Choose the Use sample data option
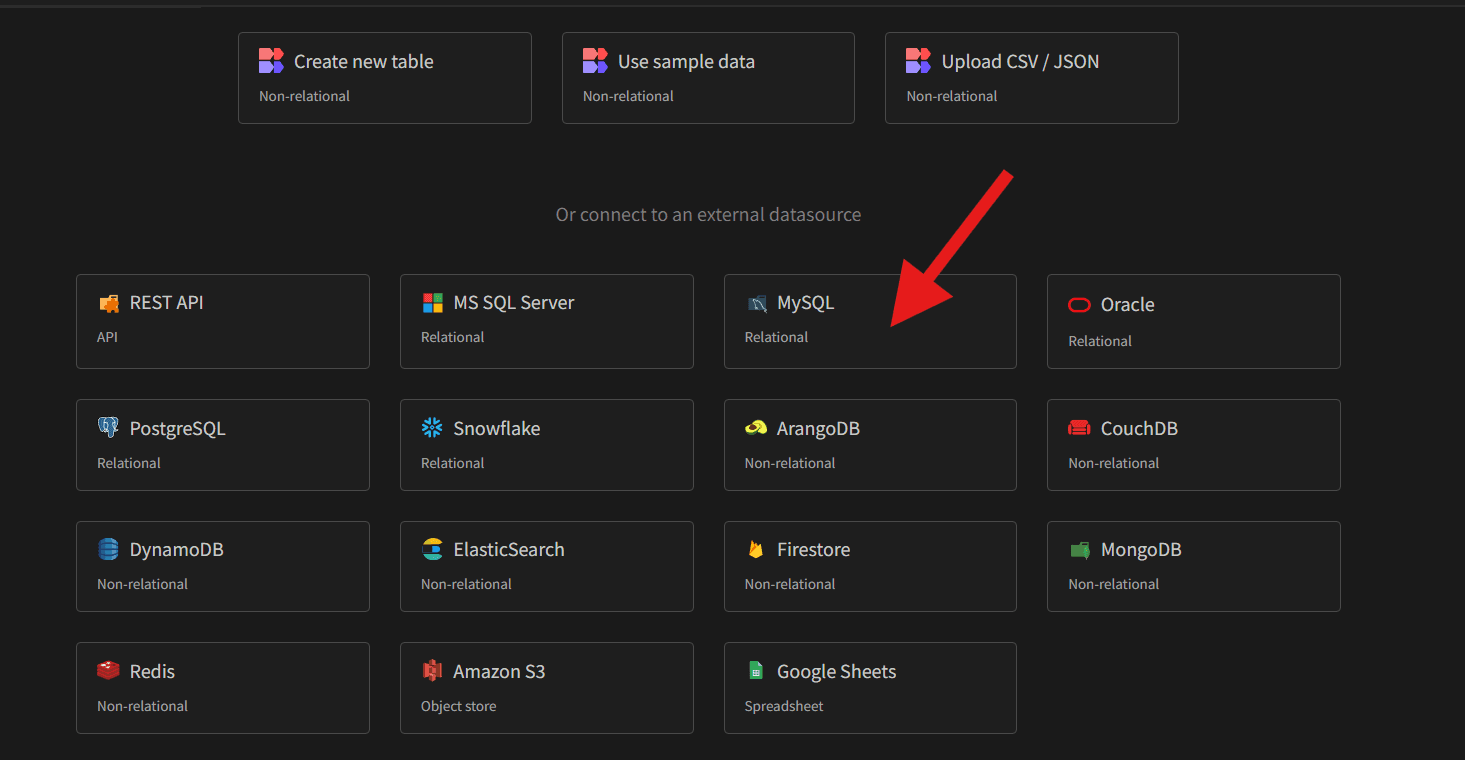Screen dimensions: 1465x760 [708, 78]
